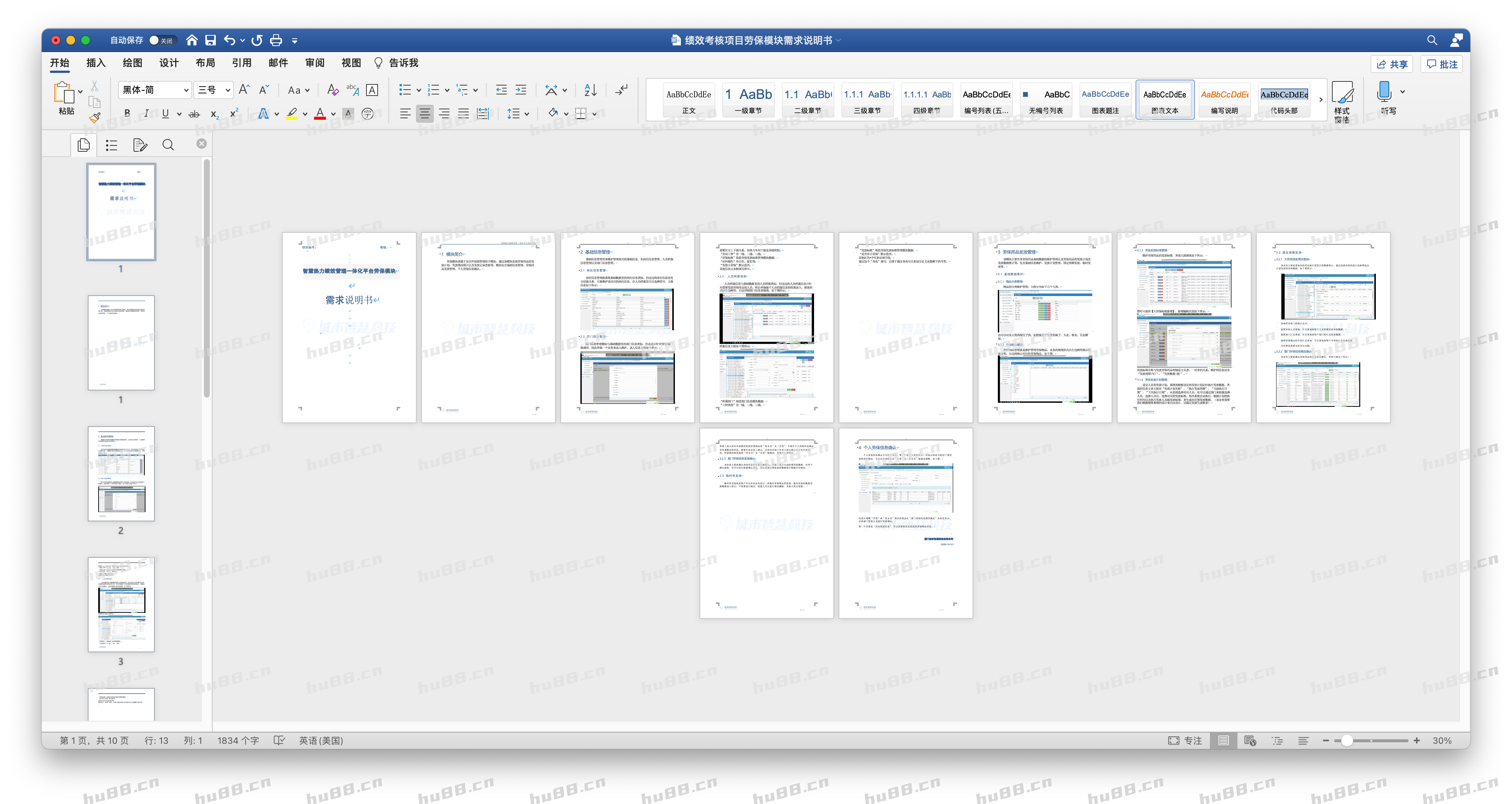Open the headings outline list in navigation pane
Screen dimensions: 1512x804
click(112, 145)
